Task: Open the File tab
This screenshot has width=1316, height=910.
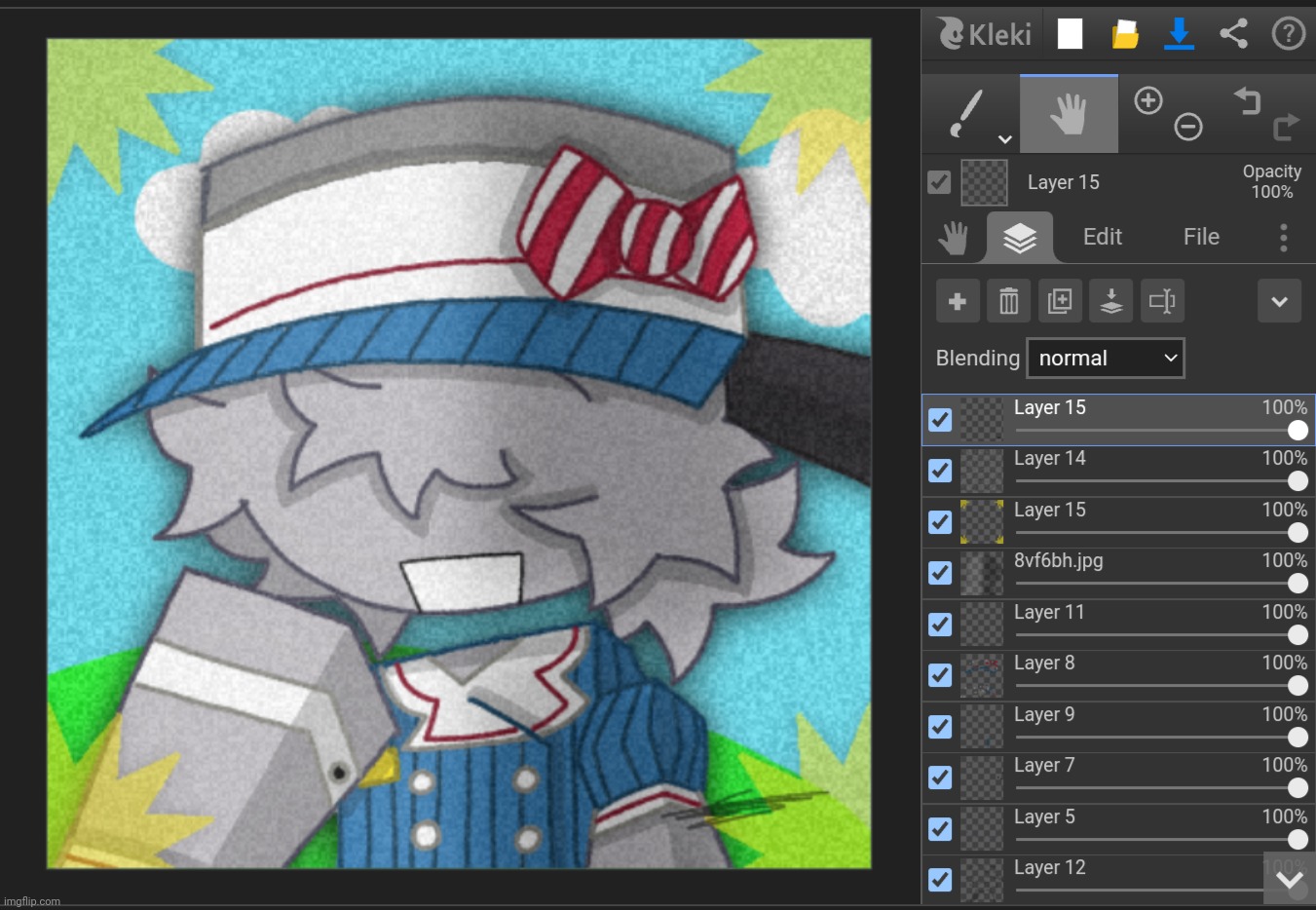Action: pos(1201,237)
